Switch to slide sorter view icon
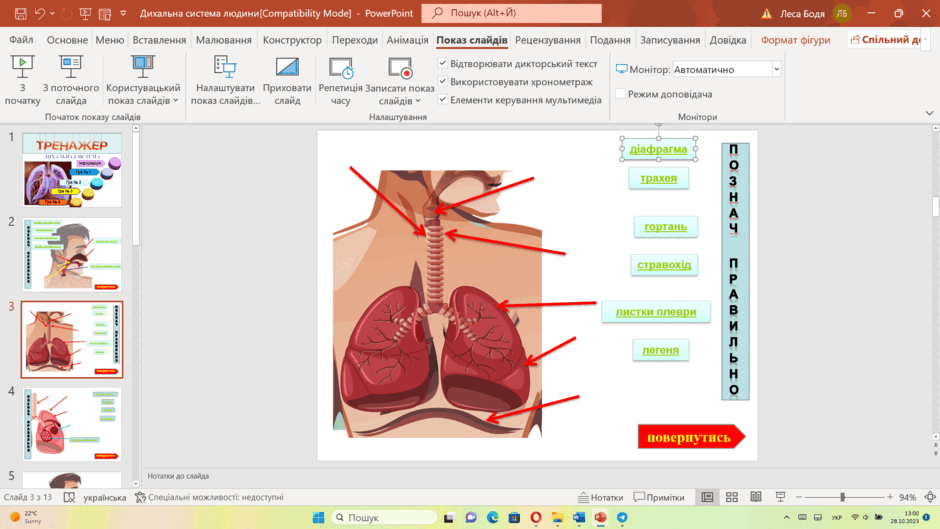The height and width of the screenshot is (529, 940). [x=731, y=497]
